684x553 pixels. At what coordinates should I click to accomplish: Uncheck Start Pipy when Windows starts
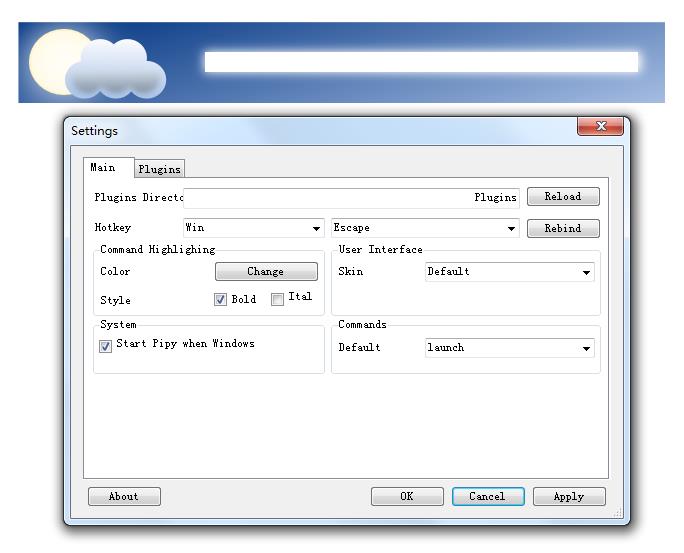click(106, 347)
